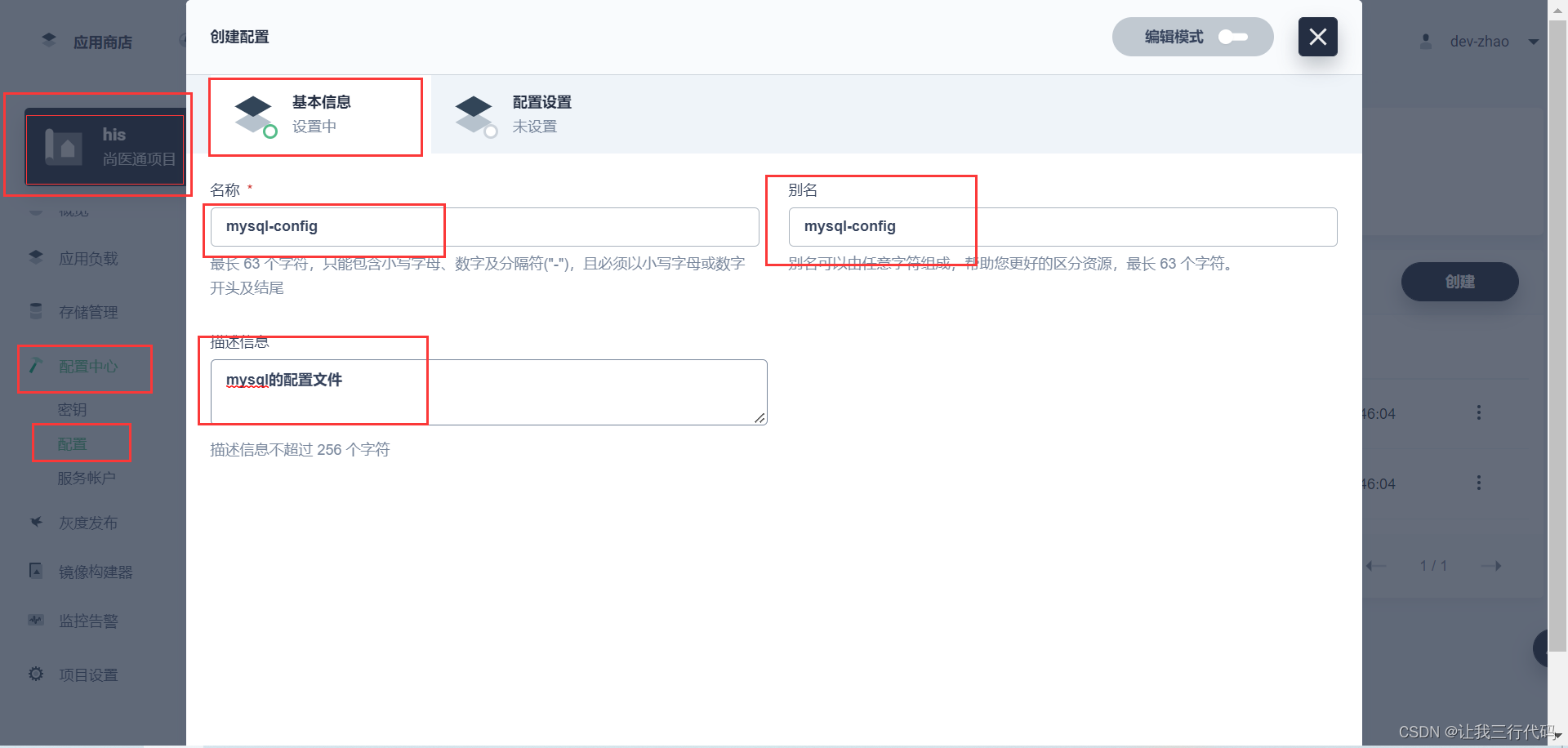The height and width of the screenshot is (748, 1568).
Task: Click the 存储管理 database icon
Action: point(36,311)
